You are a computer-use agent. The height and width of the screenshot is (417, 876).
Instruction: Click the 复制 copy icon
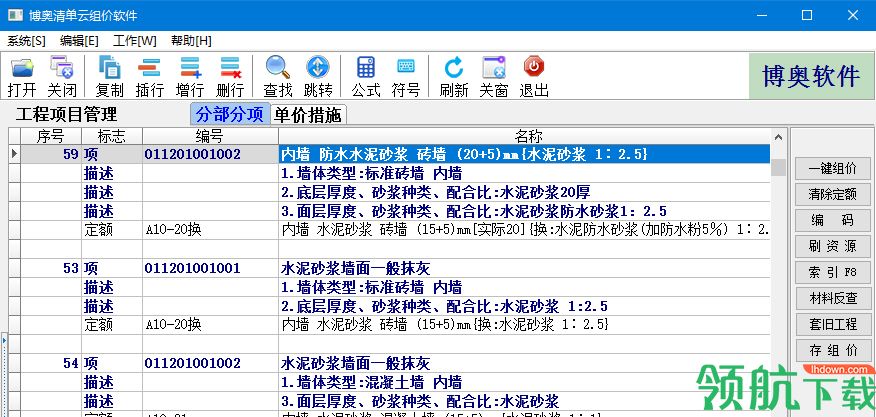coord(110,77)
